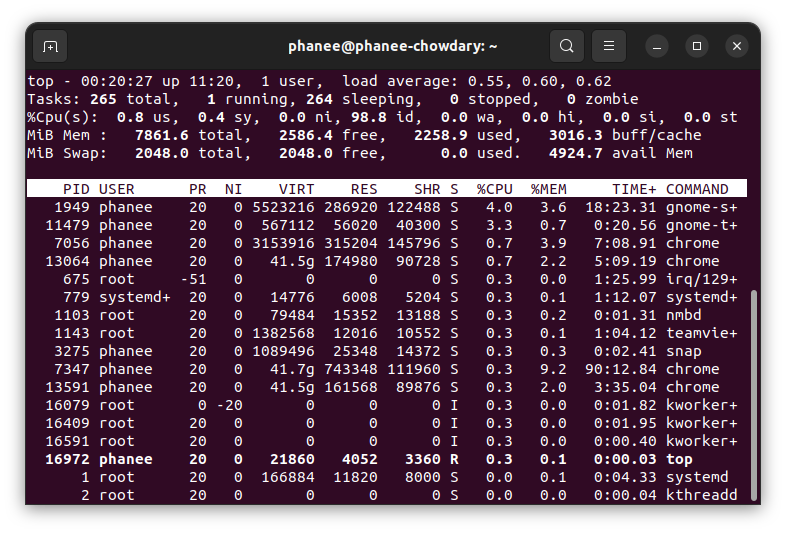Click the kthreadd command name
Image resolution: width=786 pixels, height=533 pixels.
pyautogui.click(x=702, y=495)
